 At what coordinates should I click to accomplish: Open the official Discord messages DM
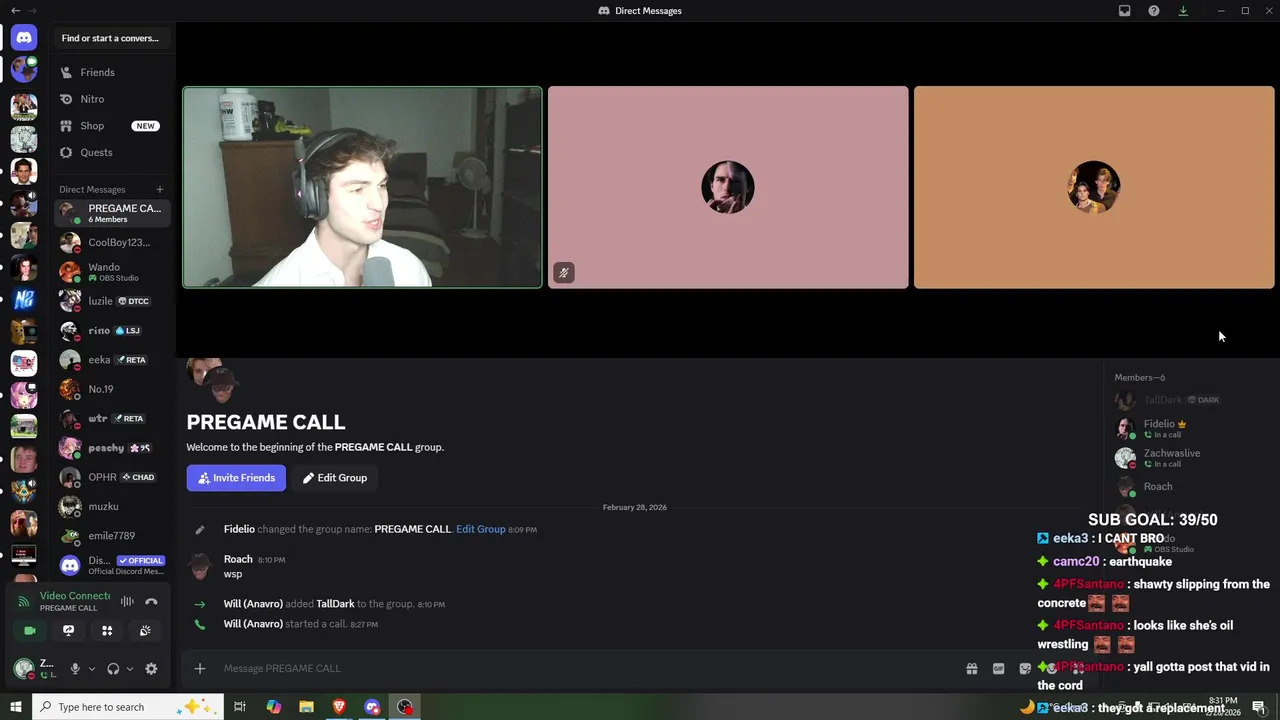pyautogui.click(x=113, y=565)
